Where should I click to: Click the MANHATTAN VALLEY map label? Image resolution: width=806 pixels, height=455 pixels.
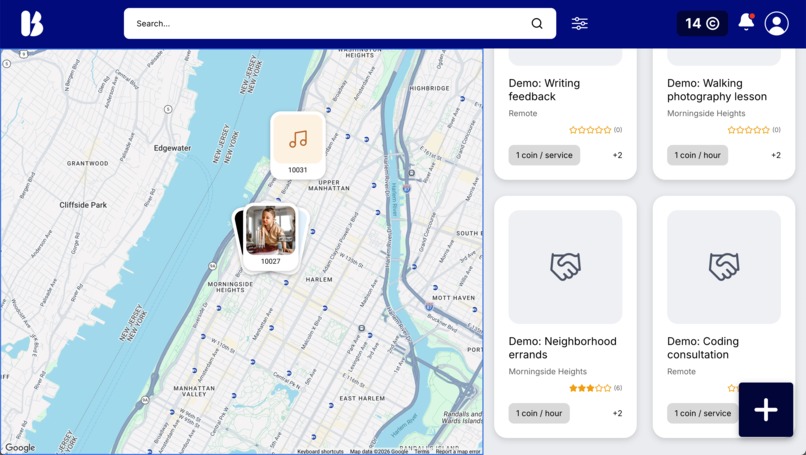pyautogui.click(x=194, y=391)
